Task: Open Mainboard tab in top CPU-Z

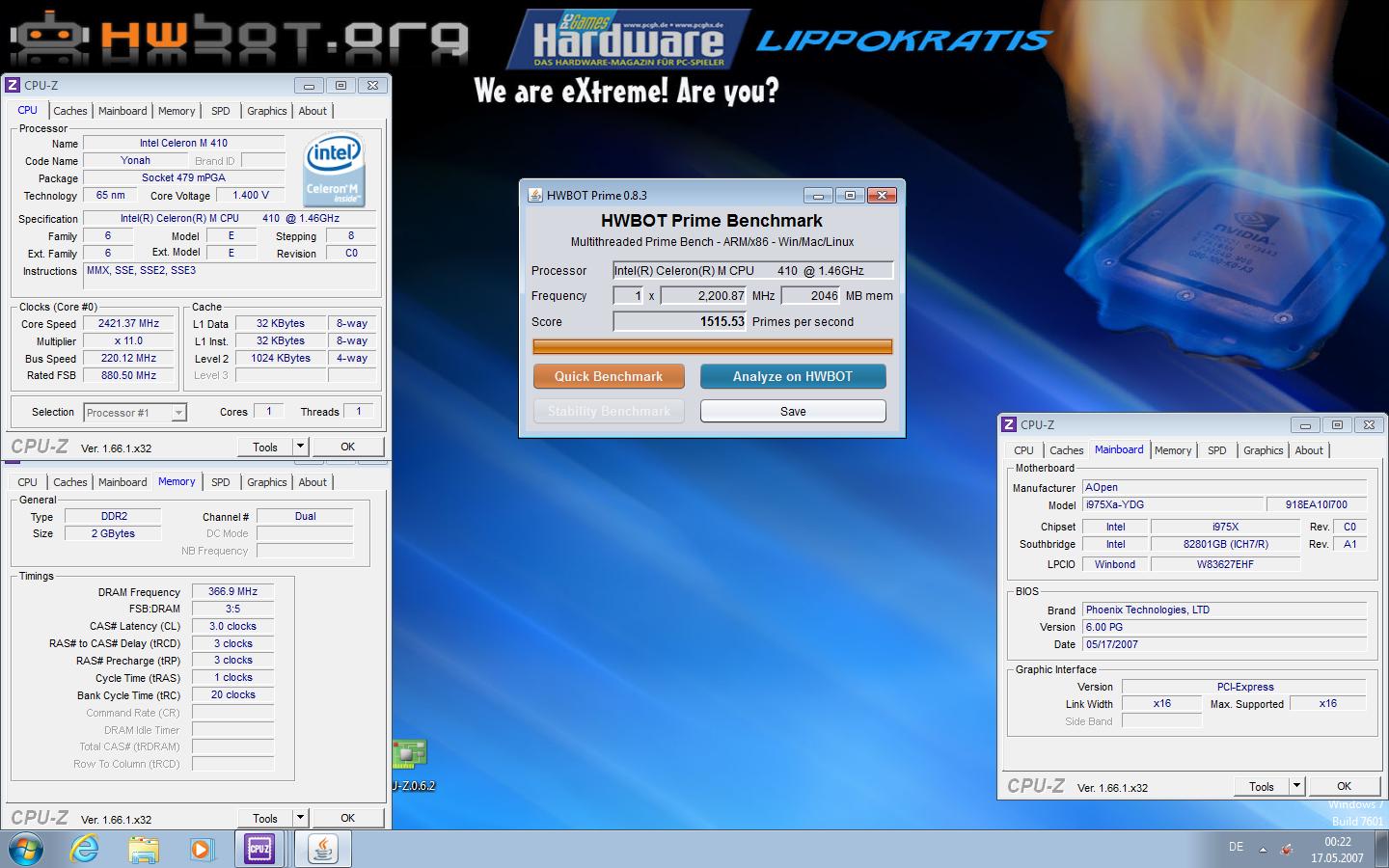Action: (123, 111)
